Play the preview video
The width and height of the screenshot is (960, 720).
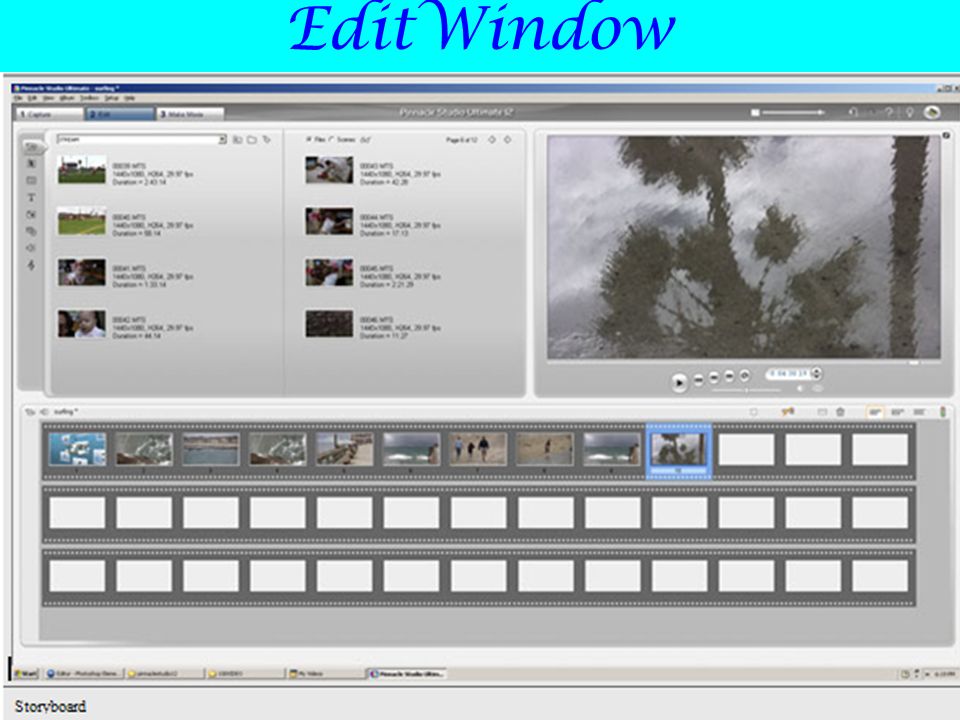[678, 382]
